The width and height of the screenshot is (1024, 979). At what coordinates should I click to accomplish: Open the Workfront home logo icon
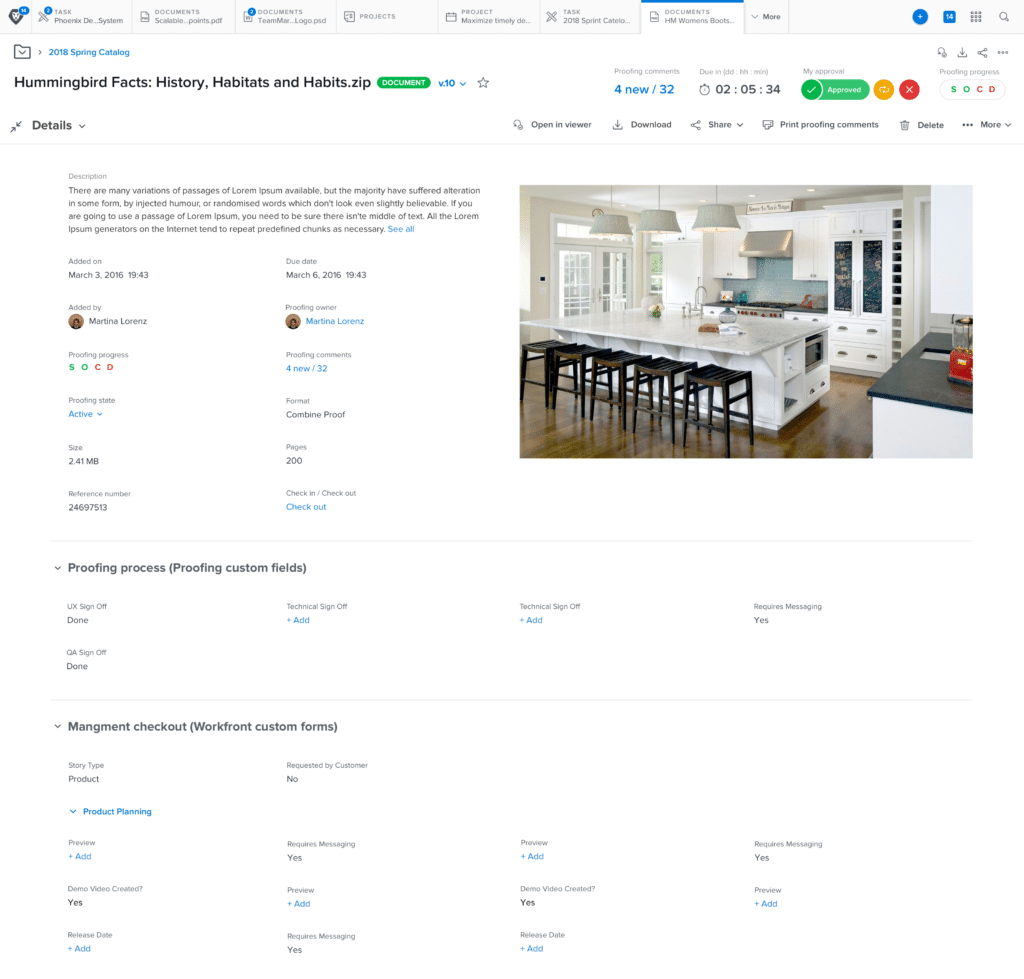click(16, 16)
